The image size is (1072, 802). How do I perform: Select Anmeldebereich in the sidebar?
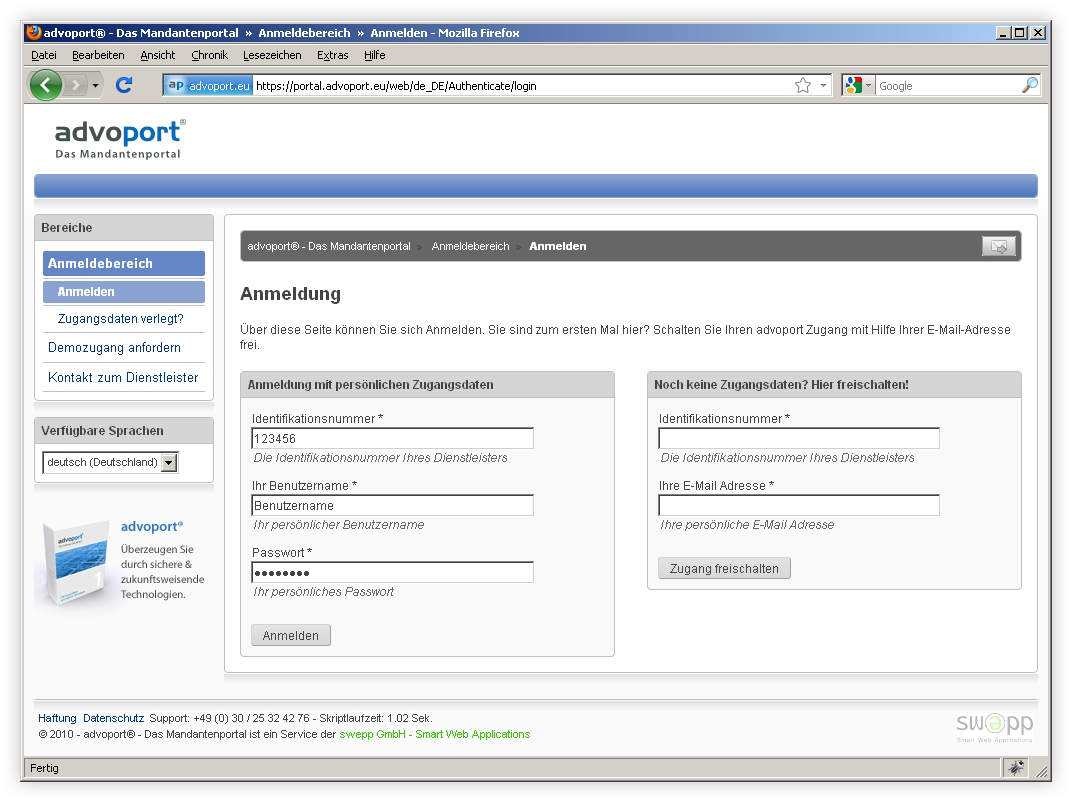[124, 263]
